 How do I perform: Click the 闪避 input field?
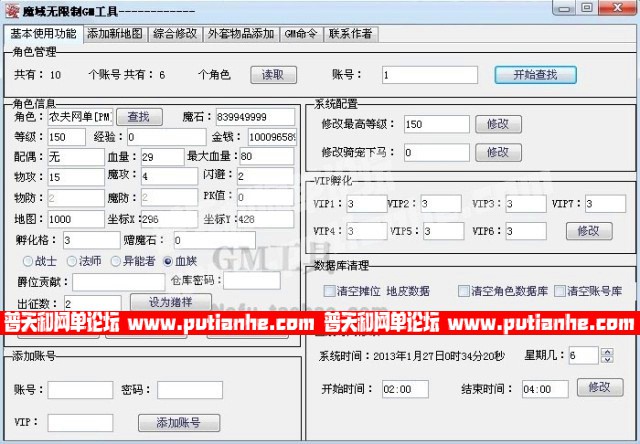tap(265, 176)
